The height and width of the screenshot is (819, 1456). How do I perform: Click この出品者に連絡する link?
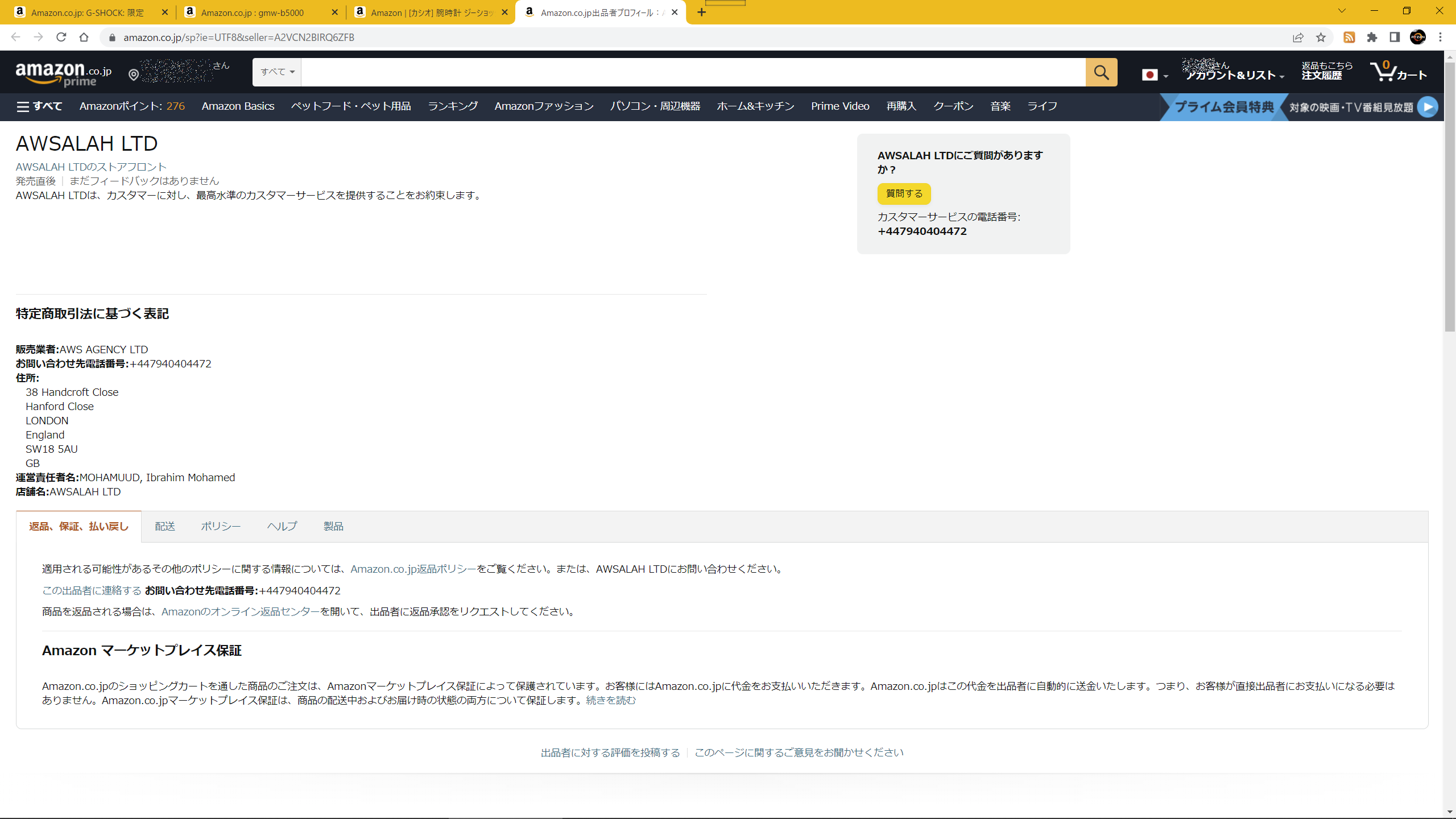(92, 591)
